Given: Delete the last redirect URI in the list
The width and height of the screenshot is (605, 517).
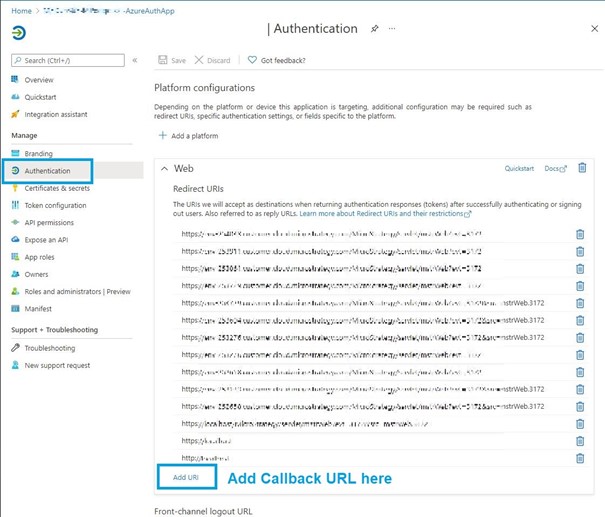Looking at the screenshot, I should pyautogui.click(x=580, y=458).
